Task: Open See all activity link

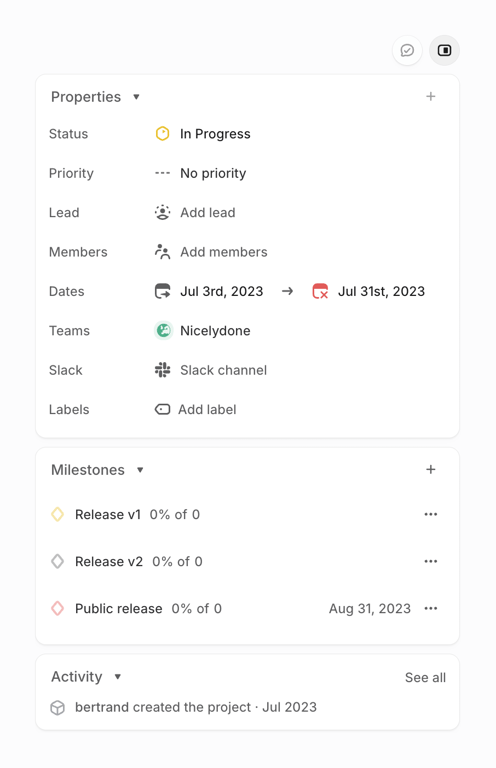Action: point(425,677)
